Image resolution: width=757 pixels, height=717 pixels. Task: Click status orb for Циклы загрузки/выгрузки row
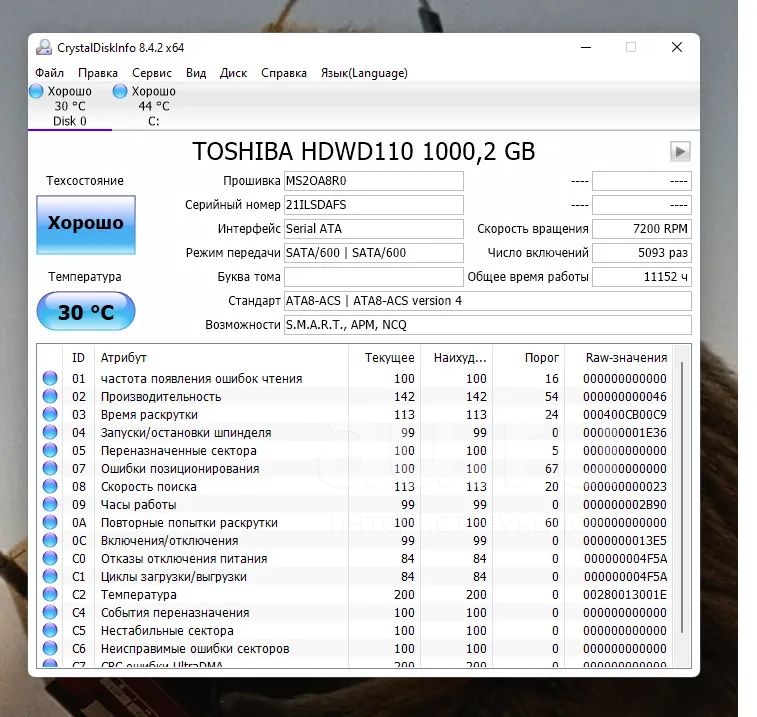50,576
